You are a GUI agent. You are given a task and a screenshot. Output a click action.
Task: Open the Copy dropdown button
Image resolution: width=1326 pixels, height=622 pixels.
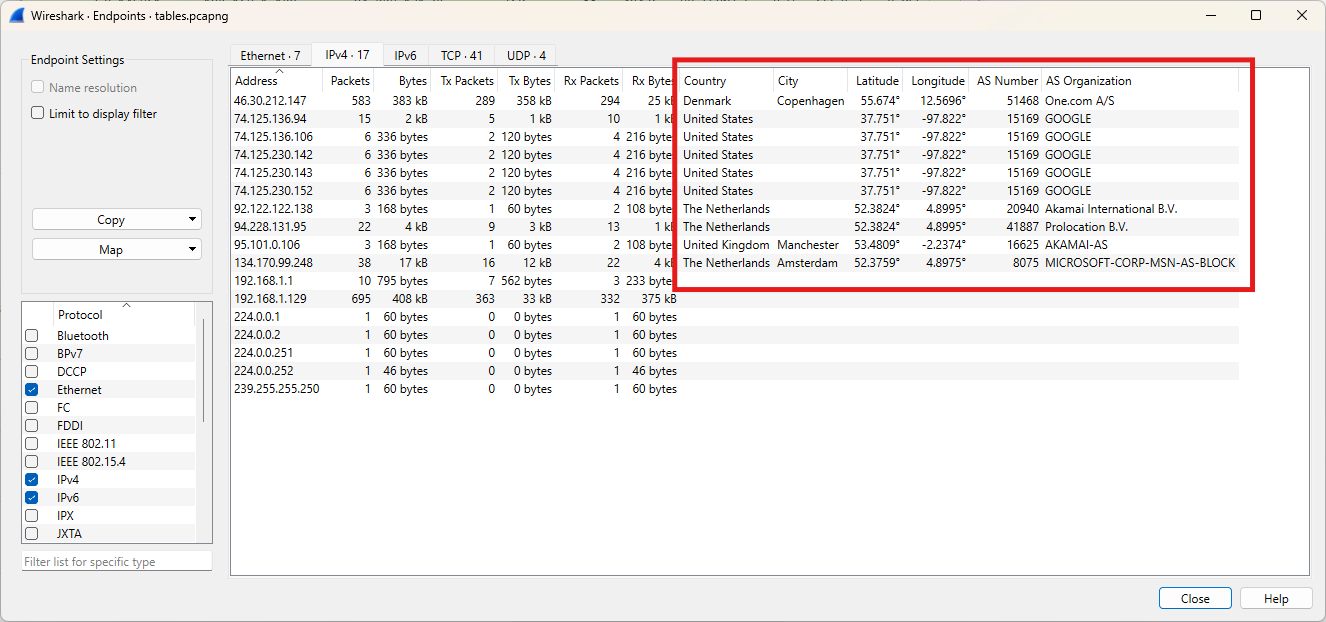click(x=117, y=220)
